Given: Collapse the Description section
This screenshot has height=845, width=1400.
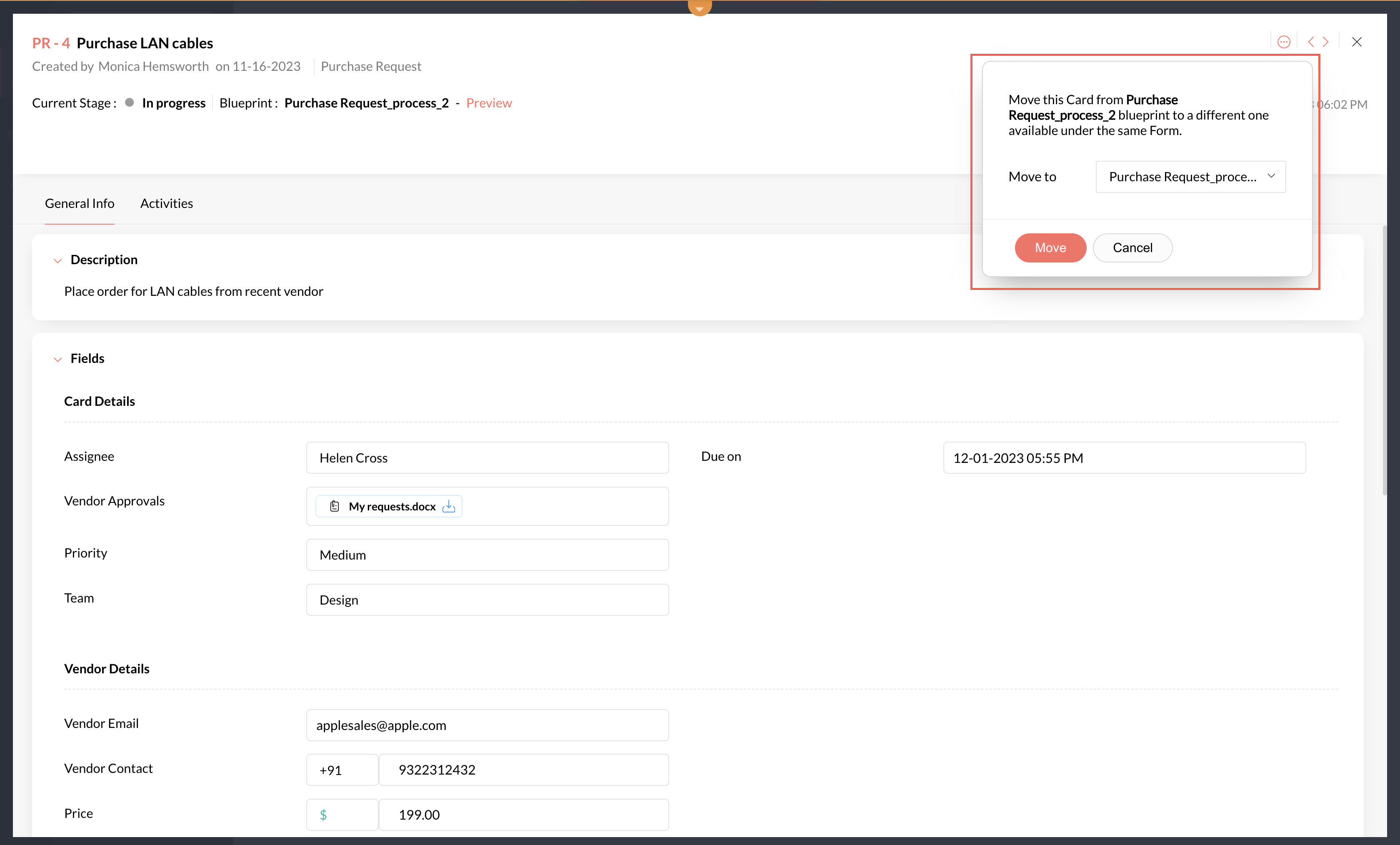Looking at the screenshot, I should (x=57, y=260).
